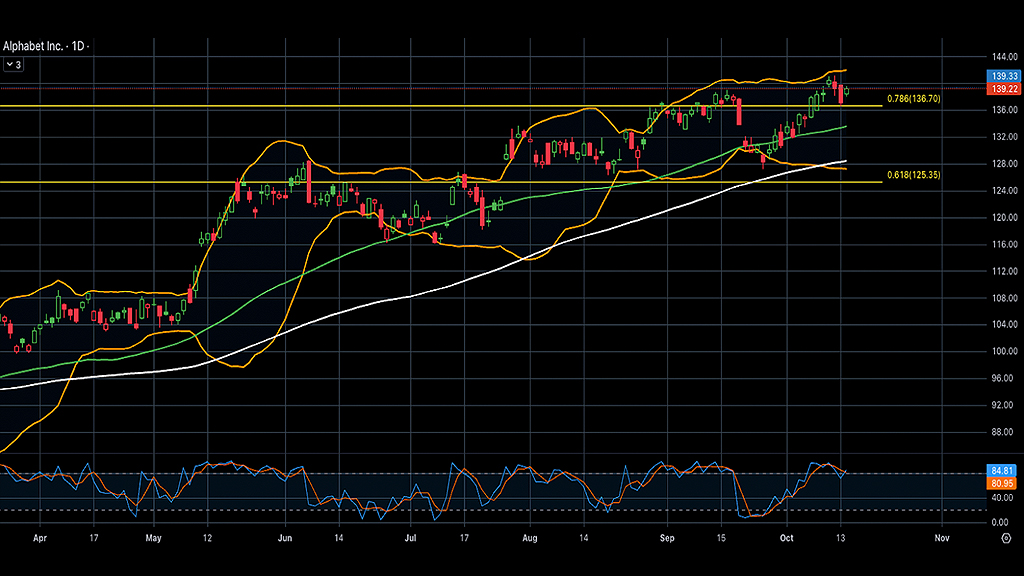Image resolution: width=1024 pixels, height=576 pixels.
Task: Click the 120.00 price axis label
Action: coord(1004,217)
